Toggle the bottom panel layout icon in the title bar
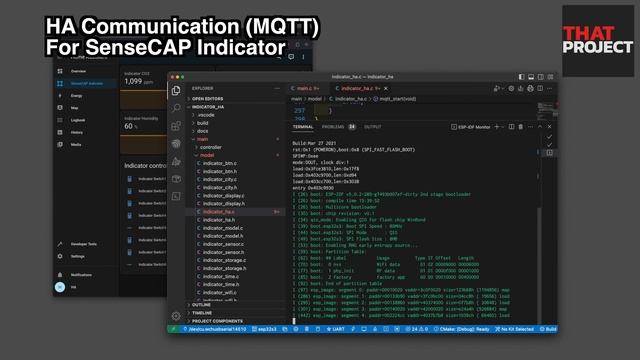The image size is (640, 360). click(x=531, y=77)
